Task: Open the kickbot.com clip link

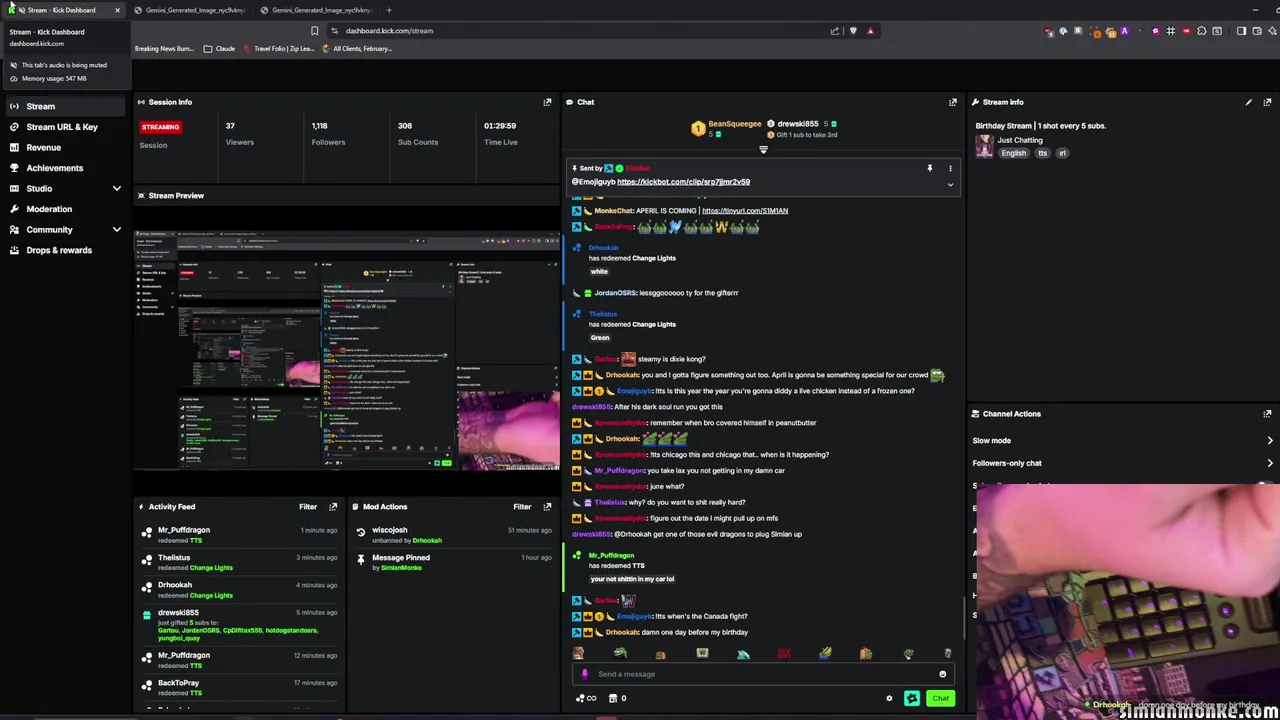Action: [683, 182]
